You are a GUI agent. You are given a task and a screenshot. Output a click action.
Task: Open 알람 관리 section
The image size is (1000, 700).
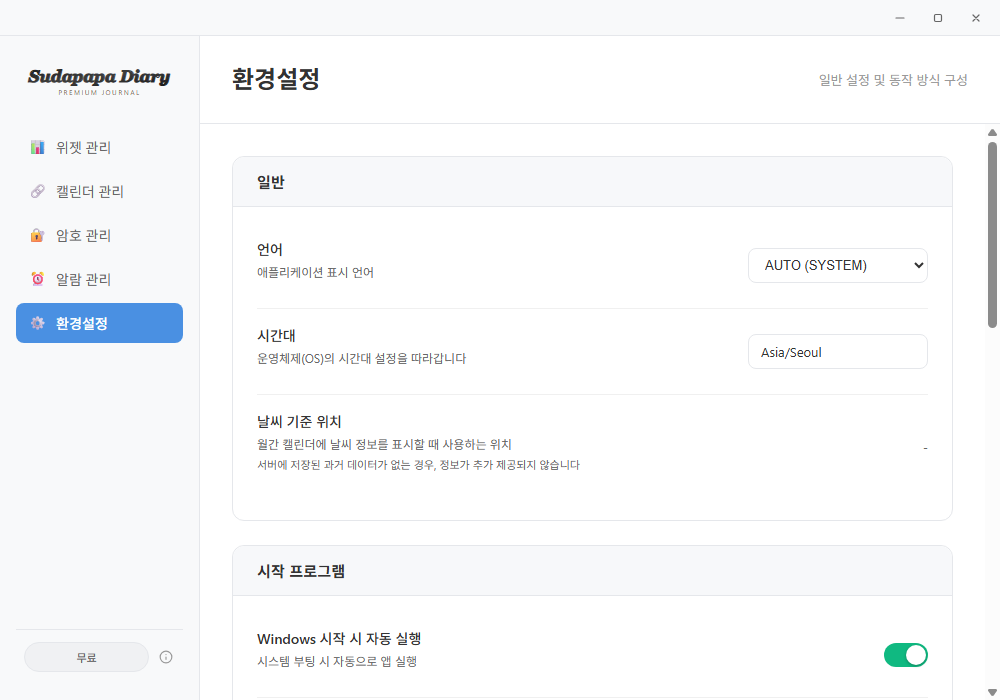(x=99, y=279)
